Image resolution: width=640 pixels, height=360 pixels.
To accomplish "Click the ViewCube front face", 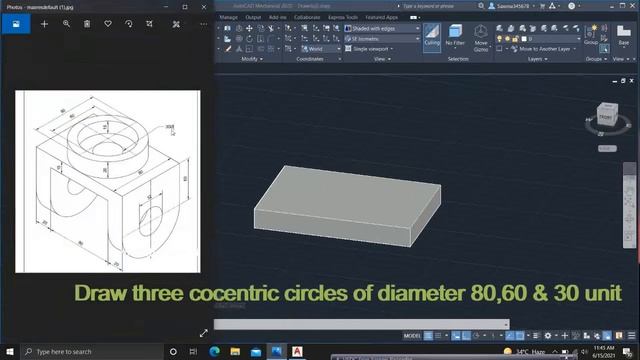I will tap(606, 117).
